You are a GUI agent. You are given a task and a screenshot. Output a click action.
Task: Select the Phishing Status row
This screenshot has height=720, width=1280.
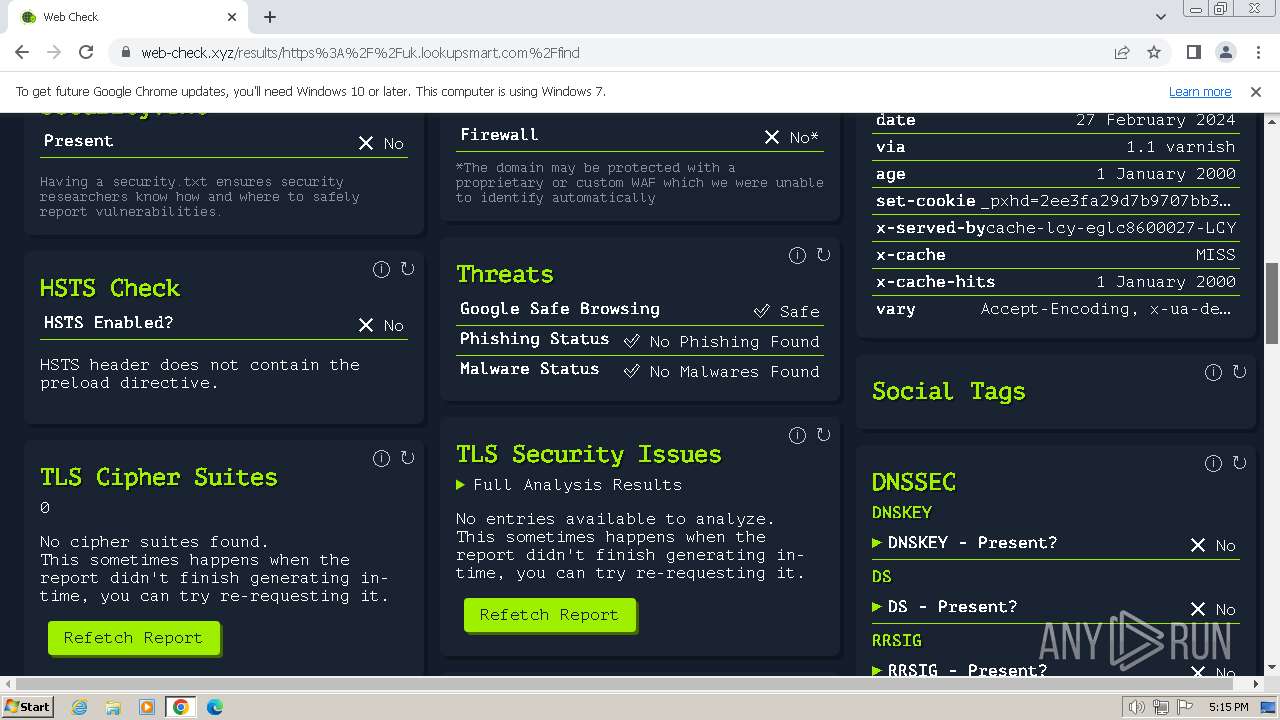[x=640, y=340]
